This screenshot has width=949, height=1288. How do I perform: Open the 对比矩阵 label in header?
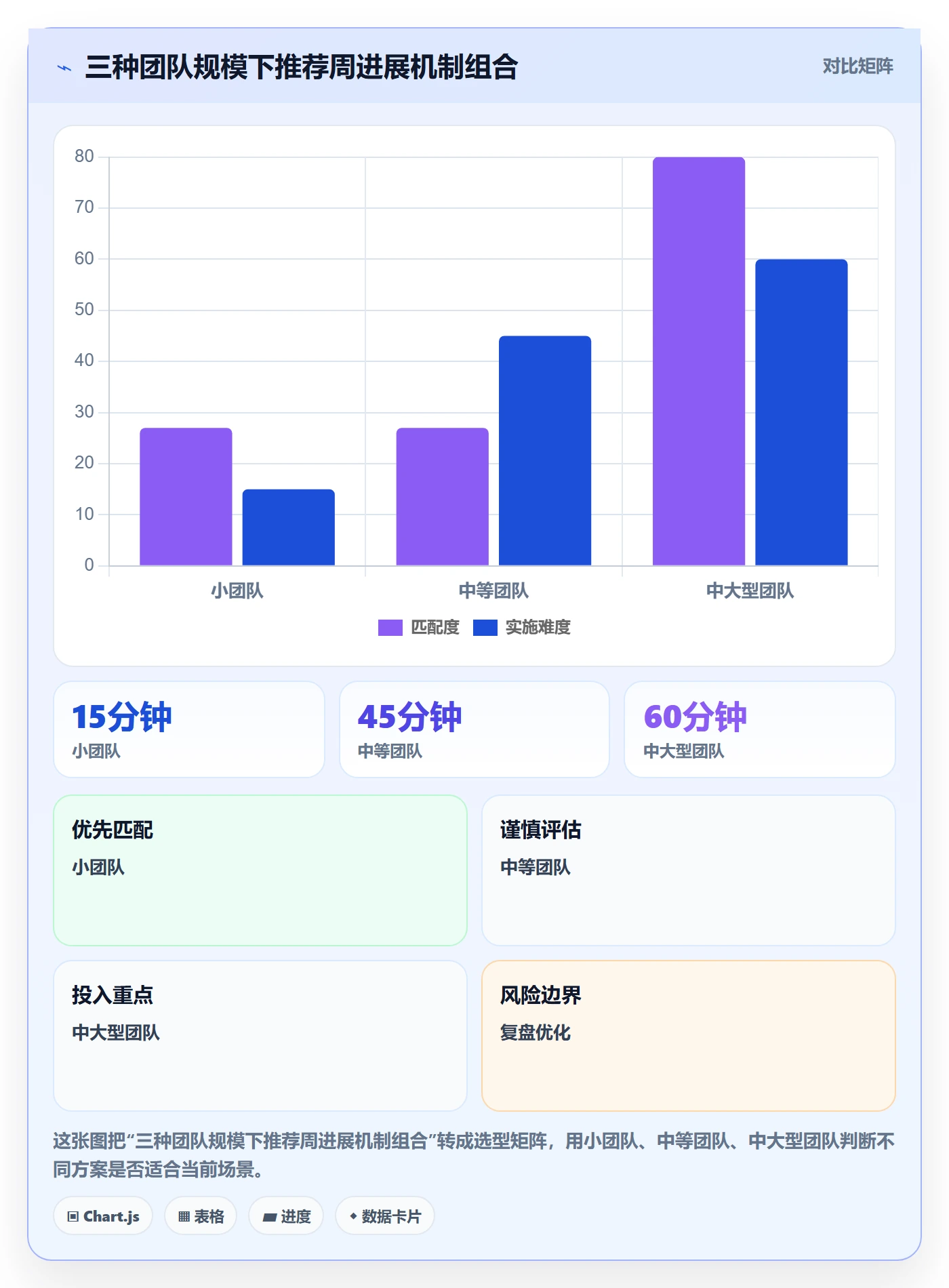click(857, 66)
